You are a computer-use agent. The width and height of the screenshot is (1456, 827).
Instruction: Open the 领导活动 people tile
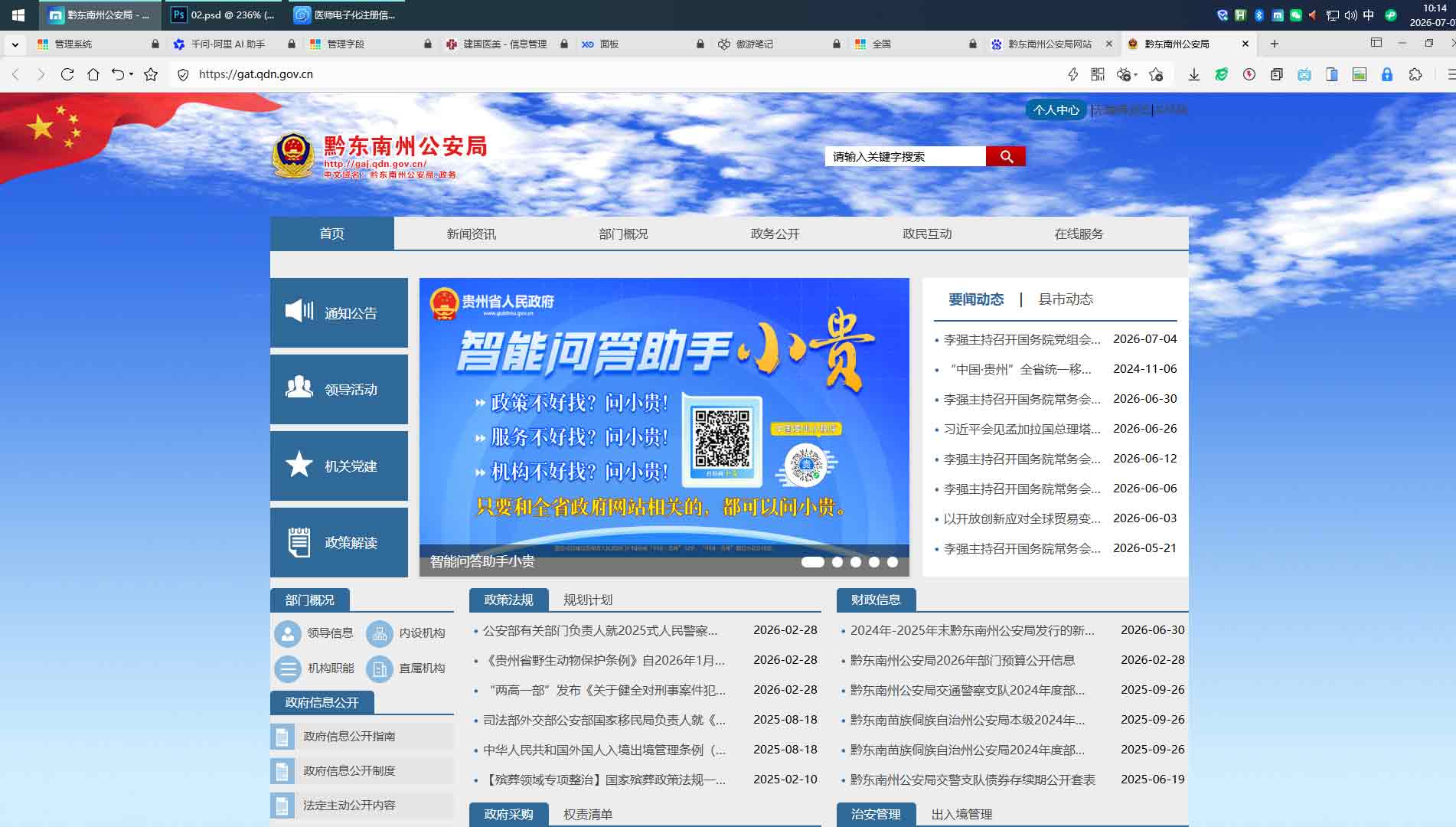[x=339, y=389]
